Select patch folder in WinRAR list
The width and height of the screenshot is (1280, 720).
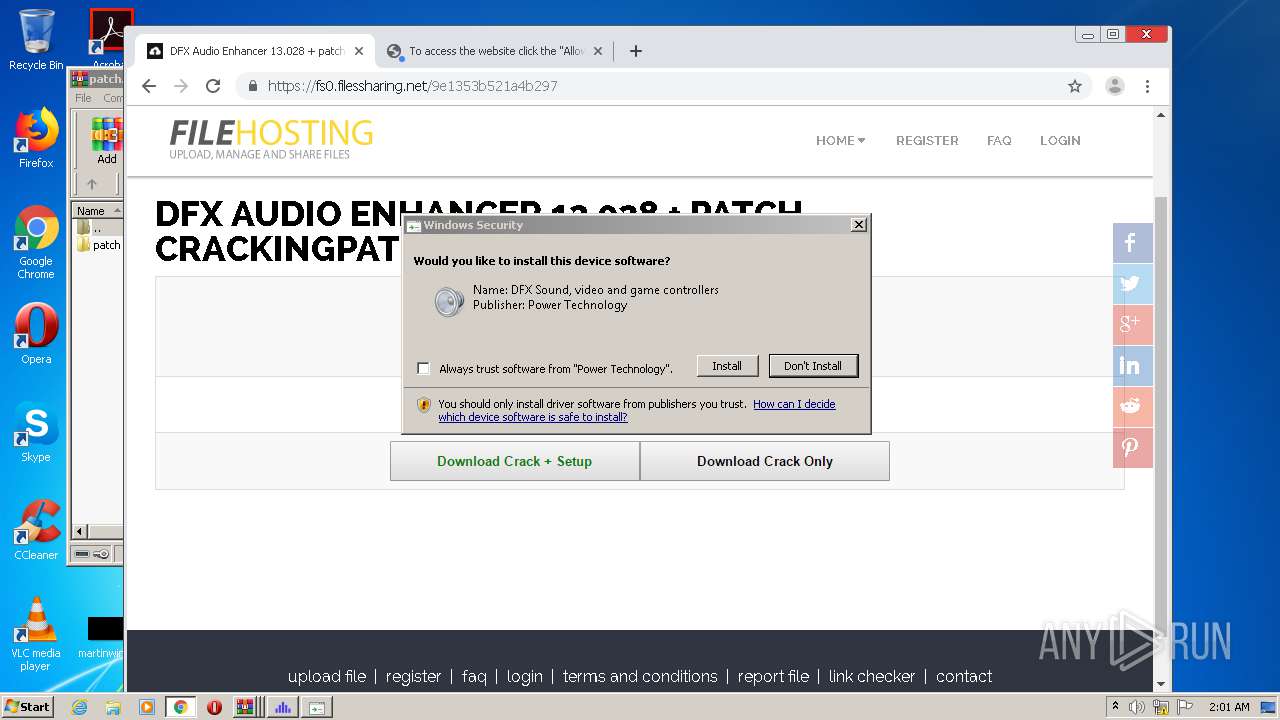click(x=99, y=245)
